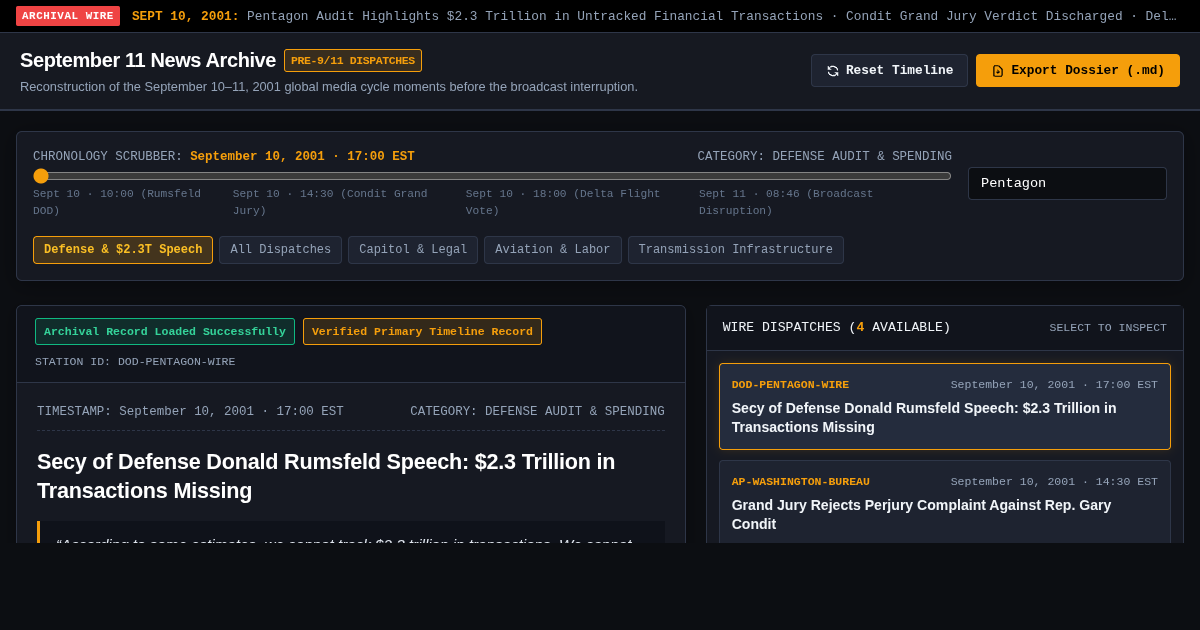Screen dimensions: 1200x630
Task: Click the ticker headline about Pentagon Audit
Action: tap(535, 16)
